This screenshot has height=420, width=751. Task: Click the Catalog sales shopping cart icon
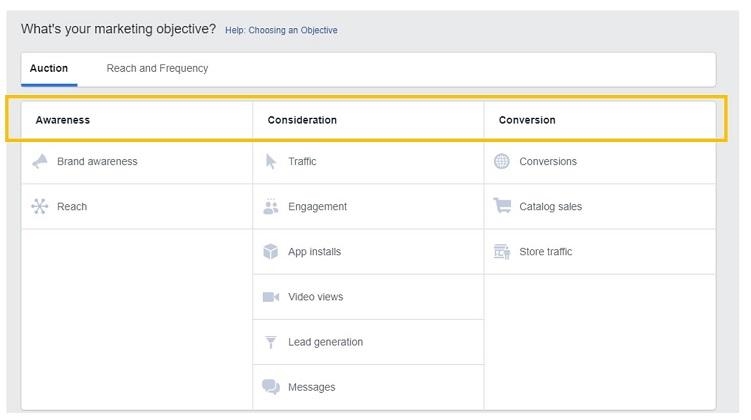coord(502,206)
